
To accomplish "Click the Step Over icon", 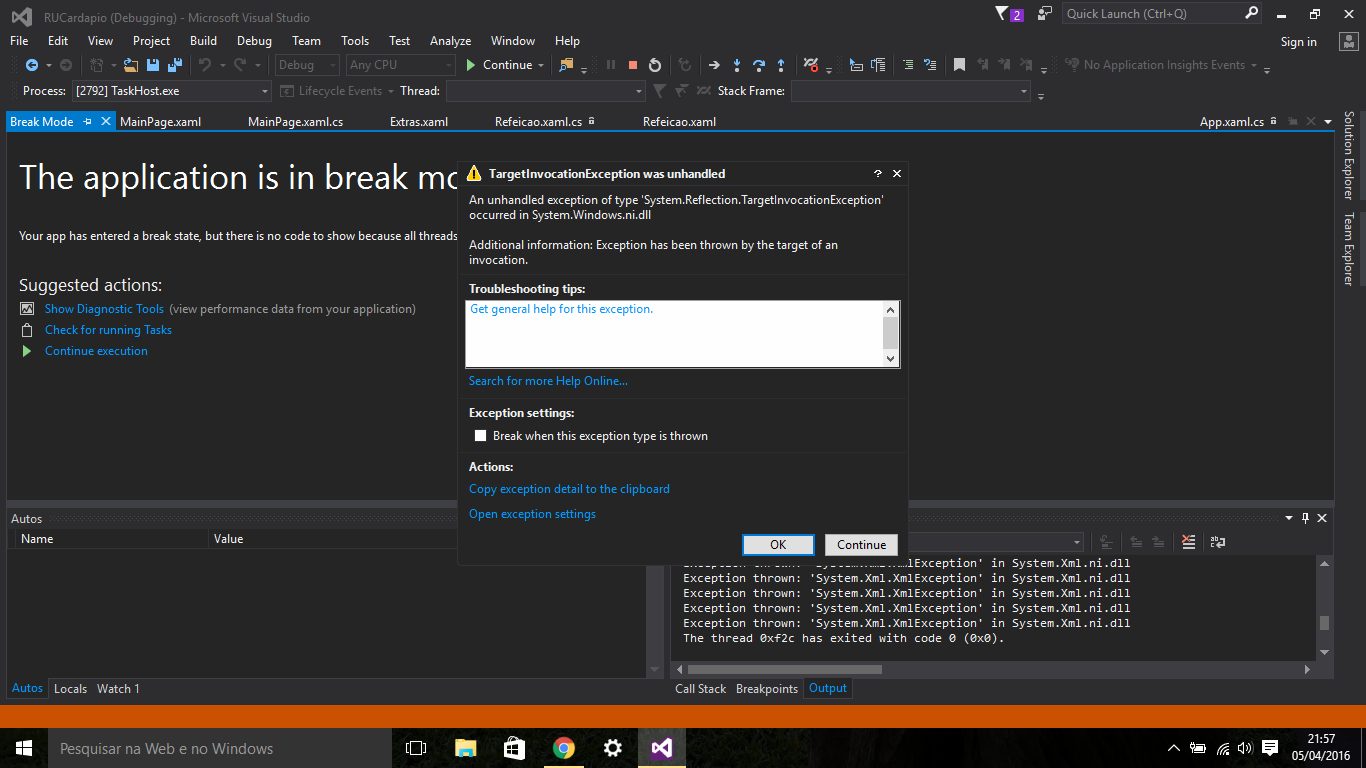I will click(x=759, y=65).
